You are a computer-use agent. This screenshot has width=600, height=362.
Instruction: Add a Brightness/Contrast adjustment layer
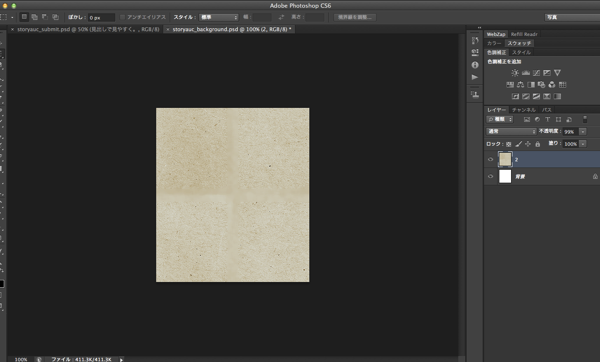(515, 73)
